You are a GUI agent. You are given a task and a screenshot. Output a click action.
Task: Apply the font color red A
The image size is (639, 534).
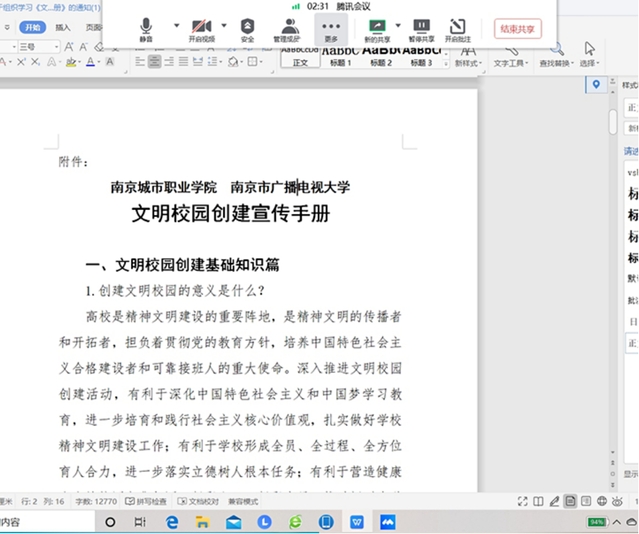(90, 62)
